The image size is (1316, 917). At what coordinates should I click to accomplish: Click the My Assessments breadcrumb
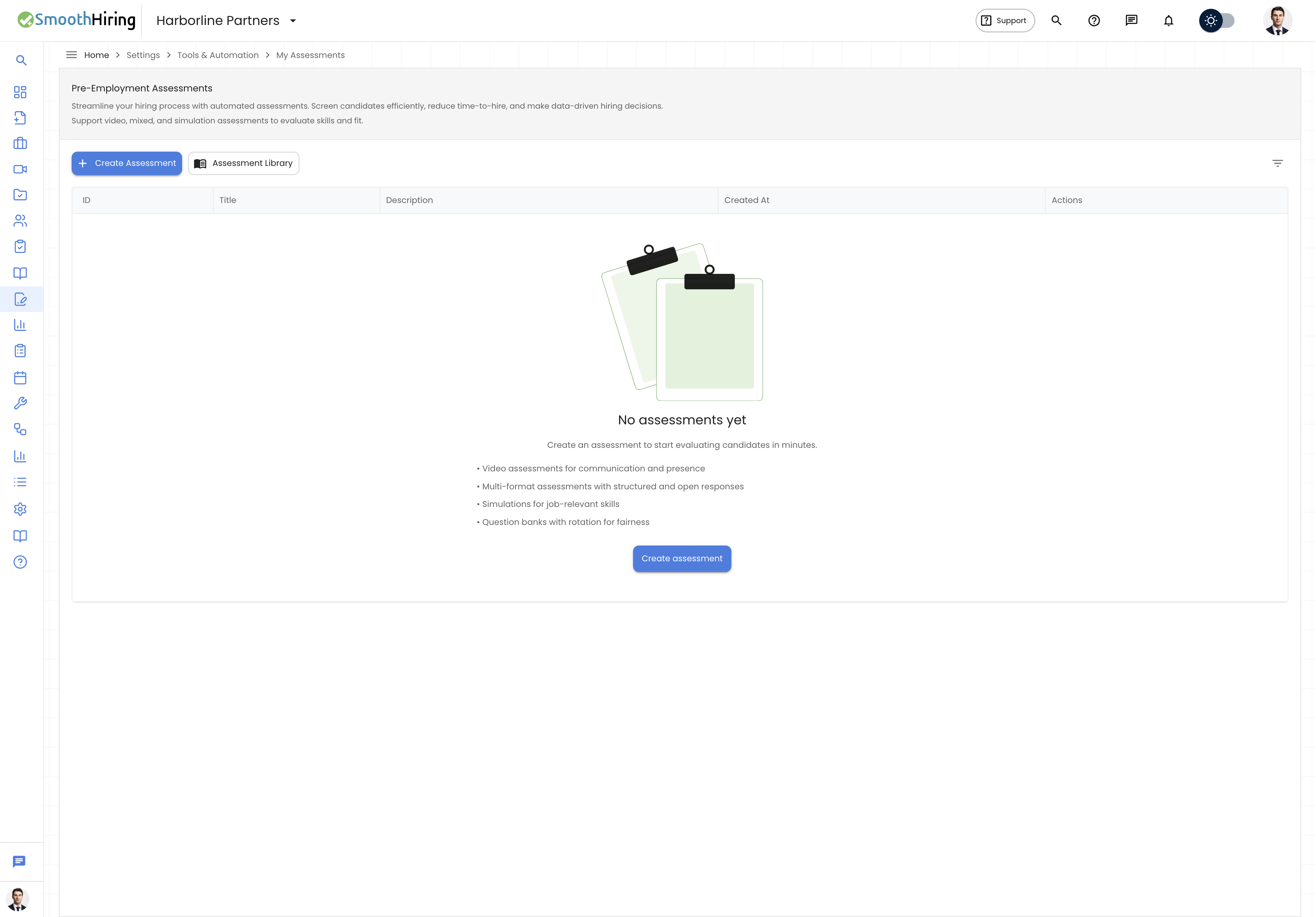pyautogui.click(x=311, y=55)
